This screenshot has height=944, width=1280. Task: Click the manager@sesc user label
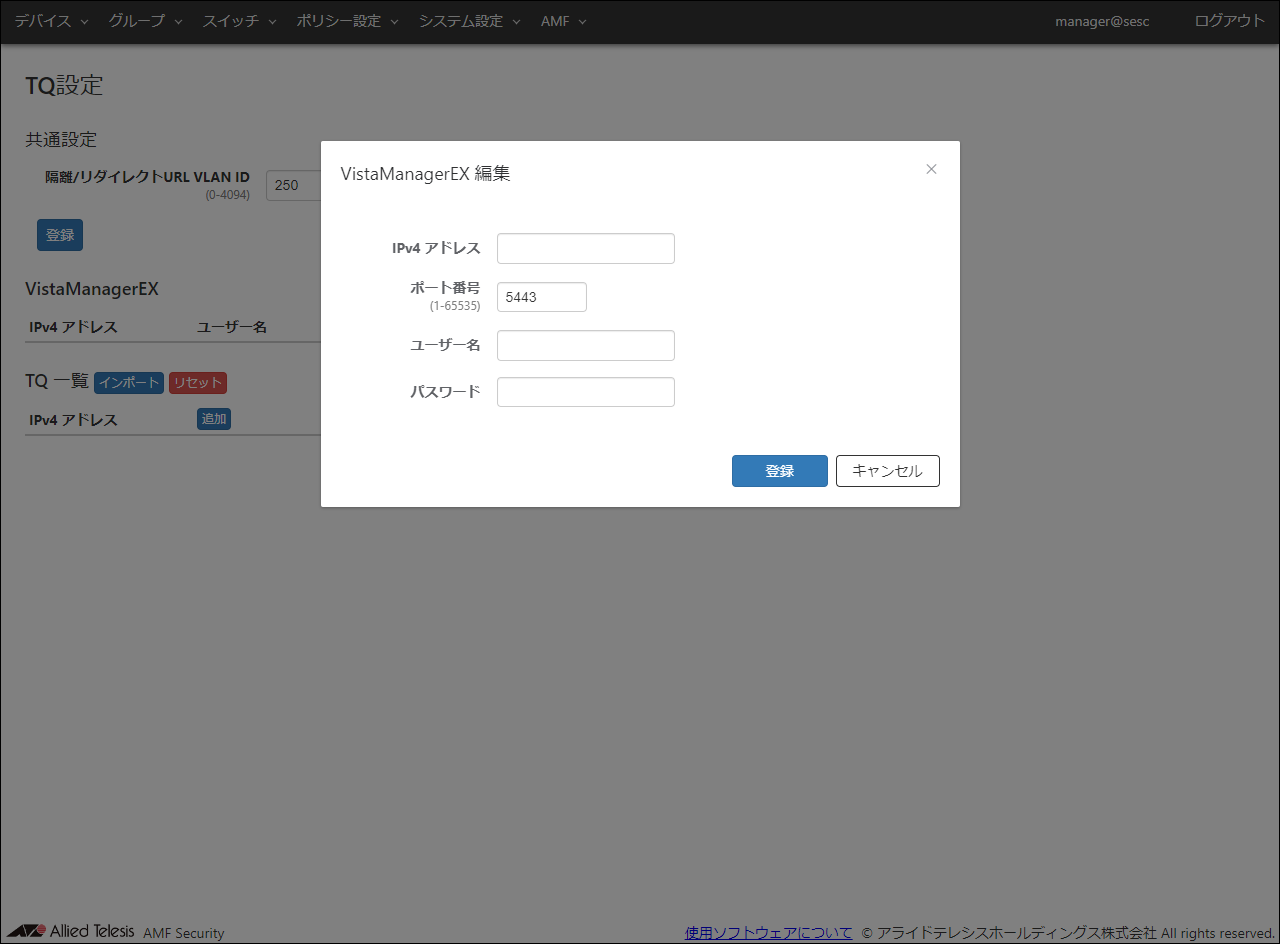pos(1102,21)
